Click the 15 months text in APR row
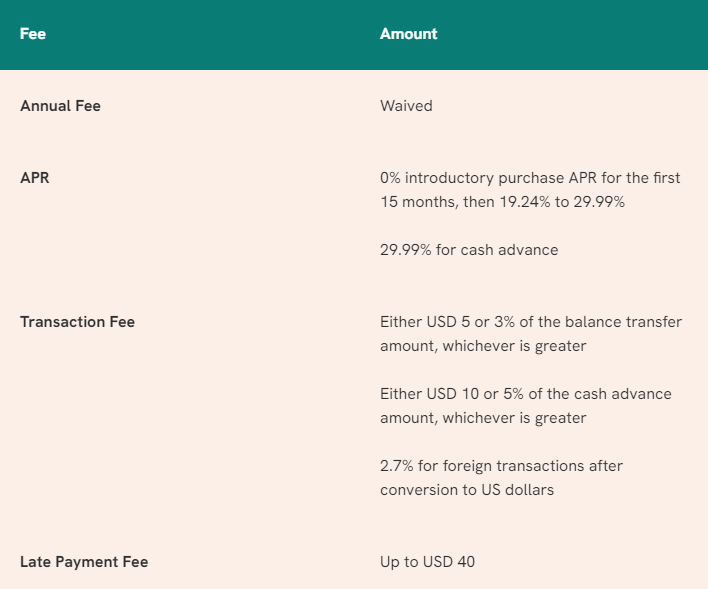This screenshot has width=708, height=589. click(x=420, y=202)
